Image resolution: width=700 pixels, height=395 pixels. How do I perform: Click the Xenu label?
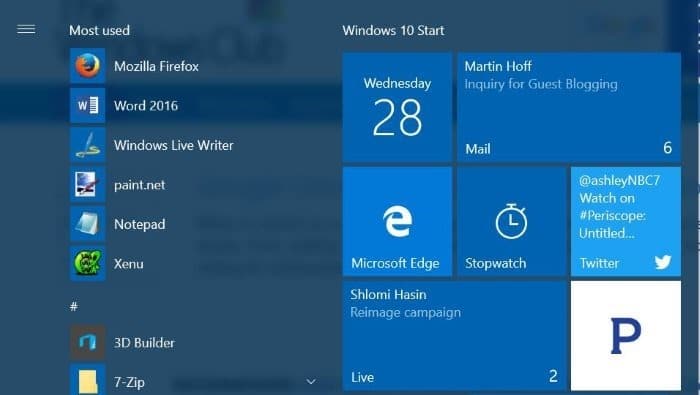tap(129, 264)
